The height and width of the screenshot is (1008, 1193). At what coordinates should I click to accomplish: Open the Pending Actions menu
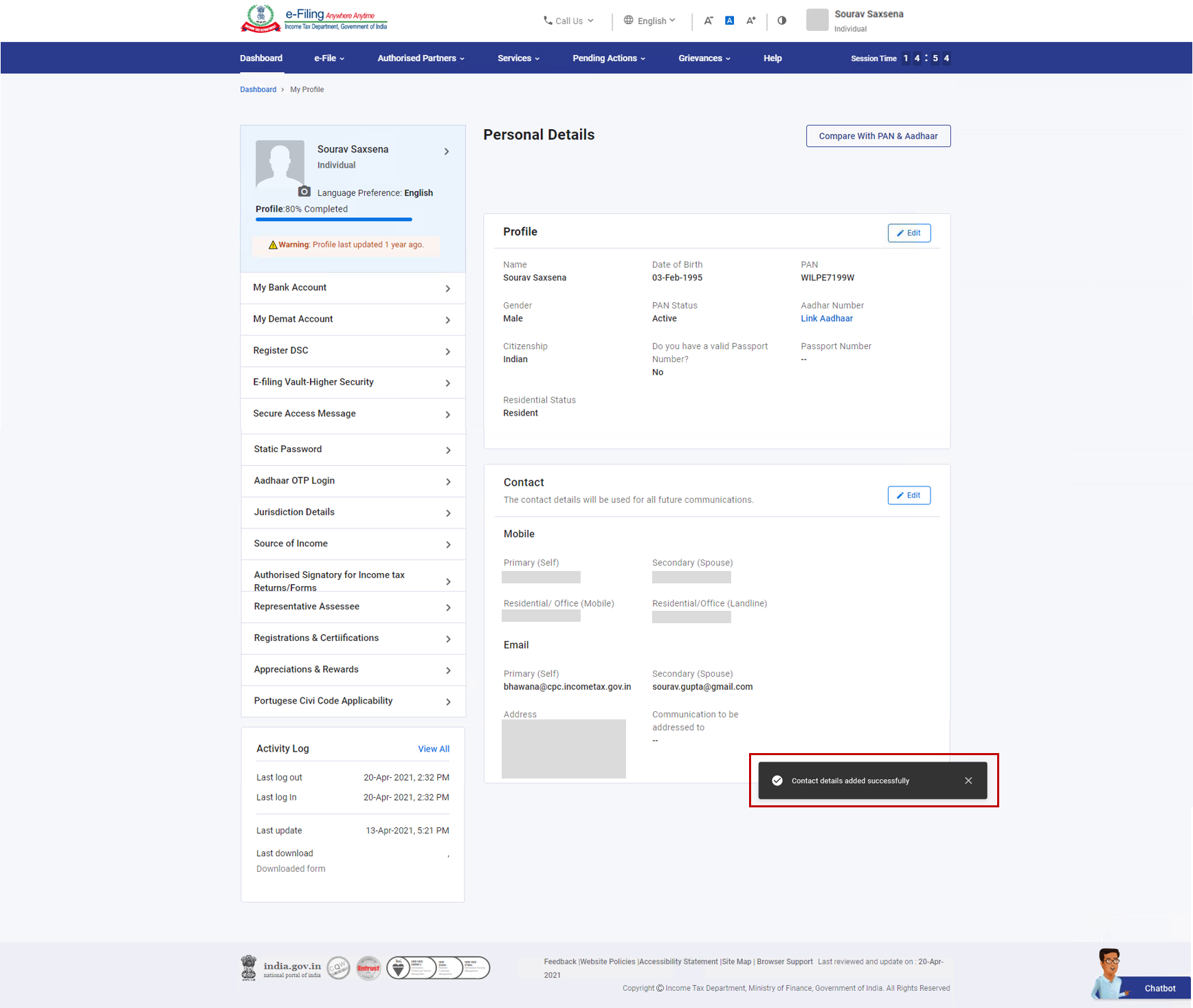(608, 58)
